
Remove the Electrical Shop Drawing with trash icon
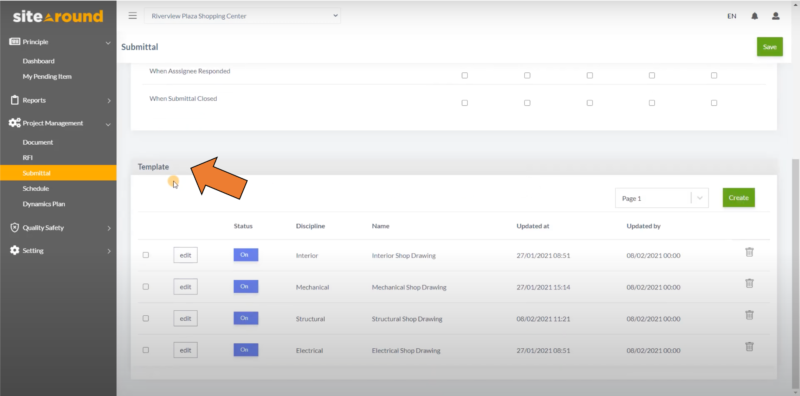click(749, 346)
